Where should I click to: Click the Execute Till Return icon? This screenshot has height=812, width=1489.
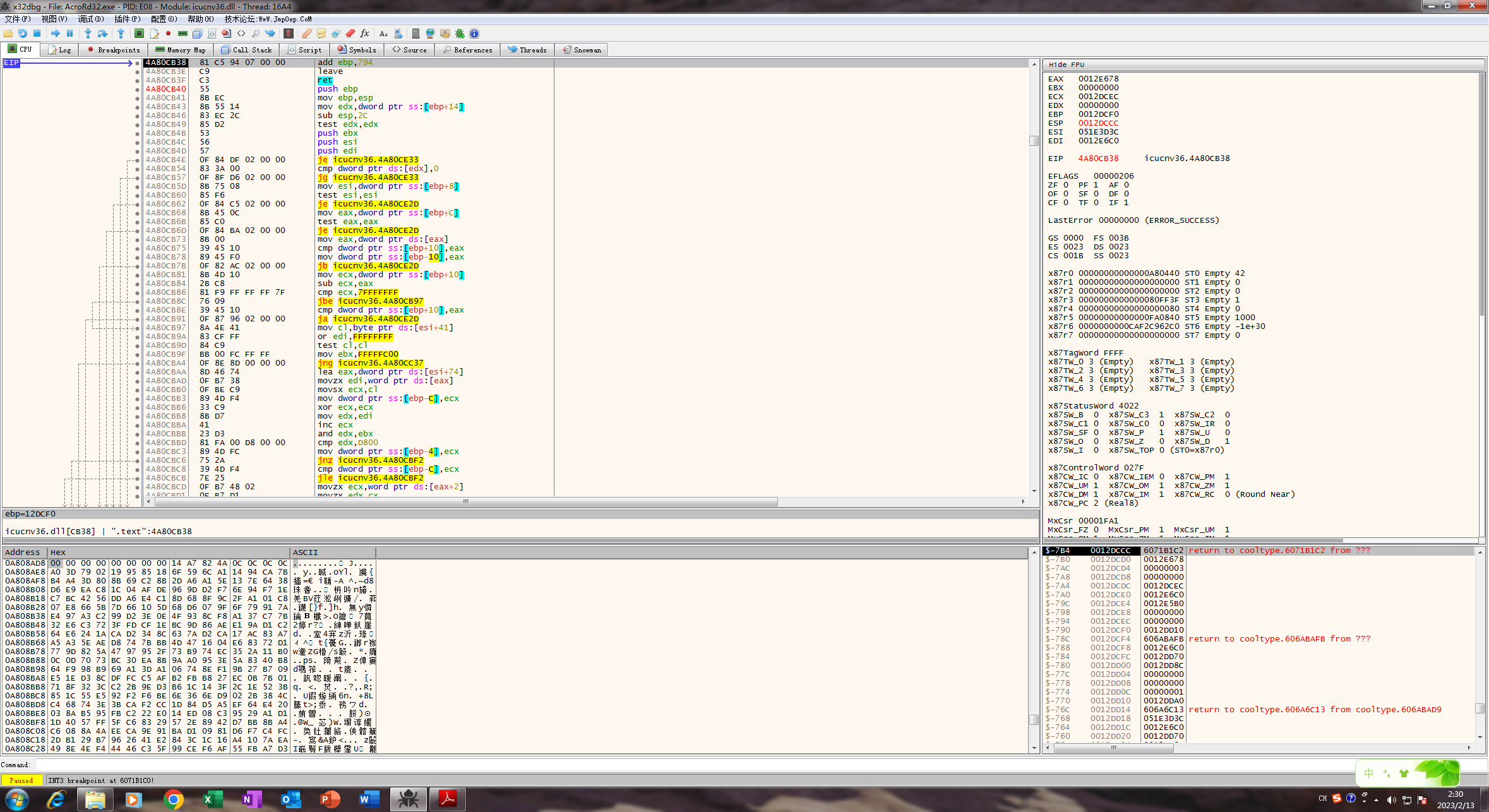tap(121, 33)
